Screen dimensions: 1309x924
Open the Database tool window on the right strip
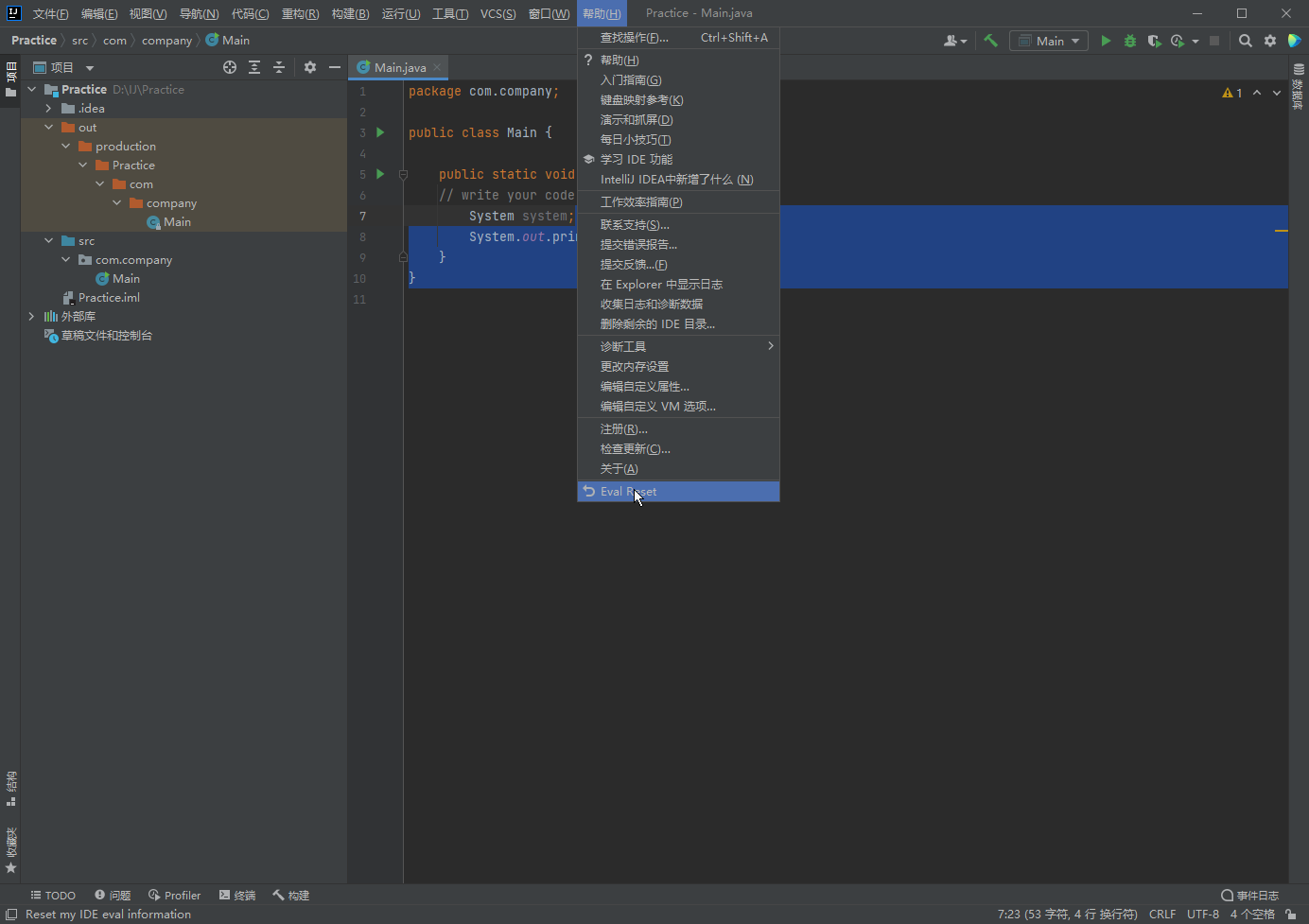click(x=1299, y=86)
